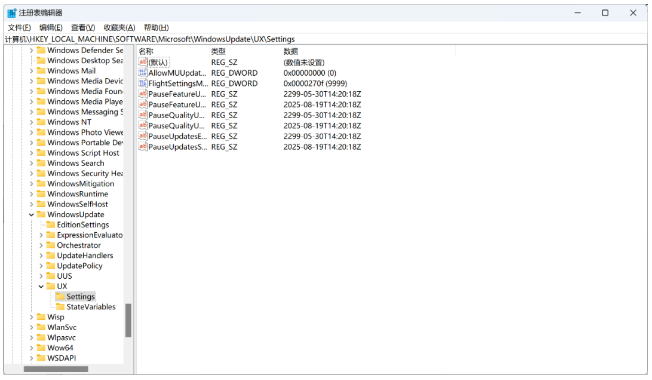Select the FlightSettingsM... value name
Screen dimensions: 652x380
[178, 84]
